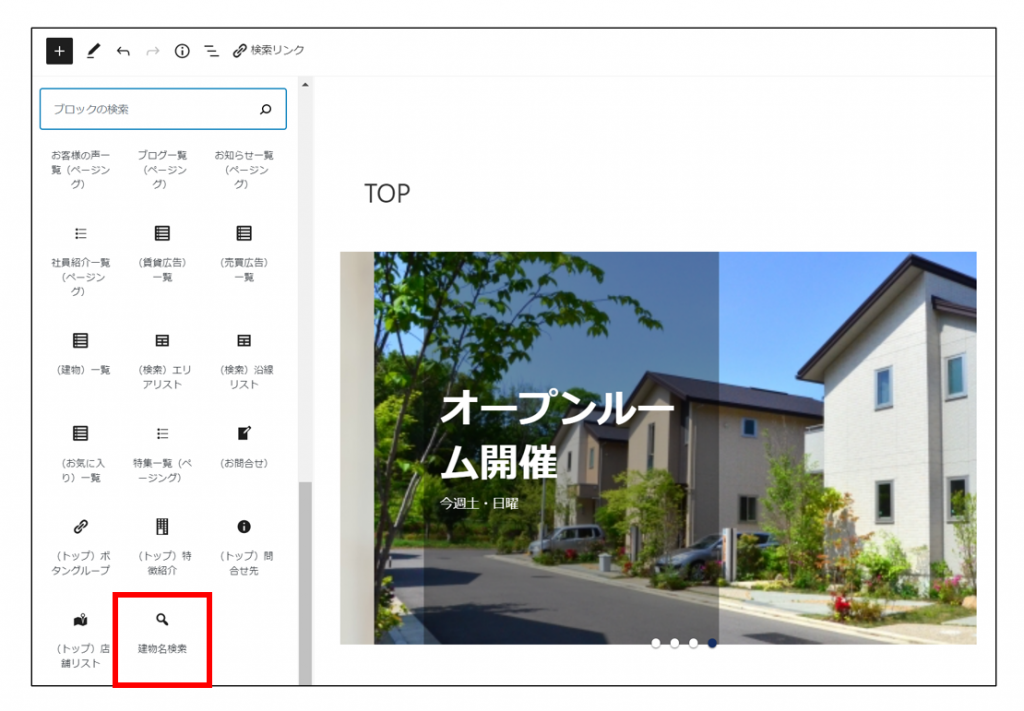The width and height of the screenshot is (1024, 711).
Task: Click the undo arrow in toolbar
Action: [123, 51]
